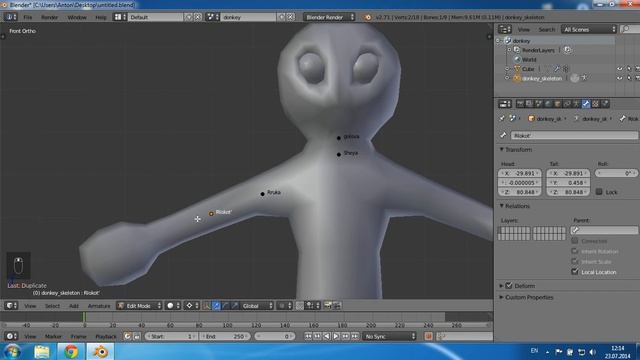Open the Physics properties tab
640x360 pixels.
pyautogui.click(x=605, y=104)
